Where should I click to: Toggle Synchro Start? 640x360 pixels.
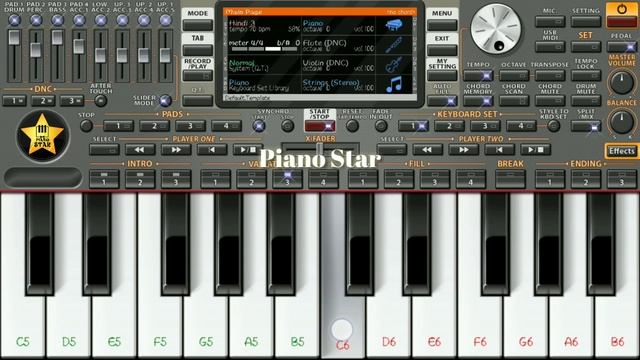point(258,126)
